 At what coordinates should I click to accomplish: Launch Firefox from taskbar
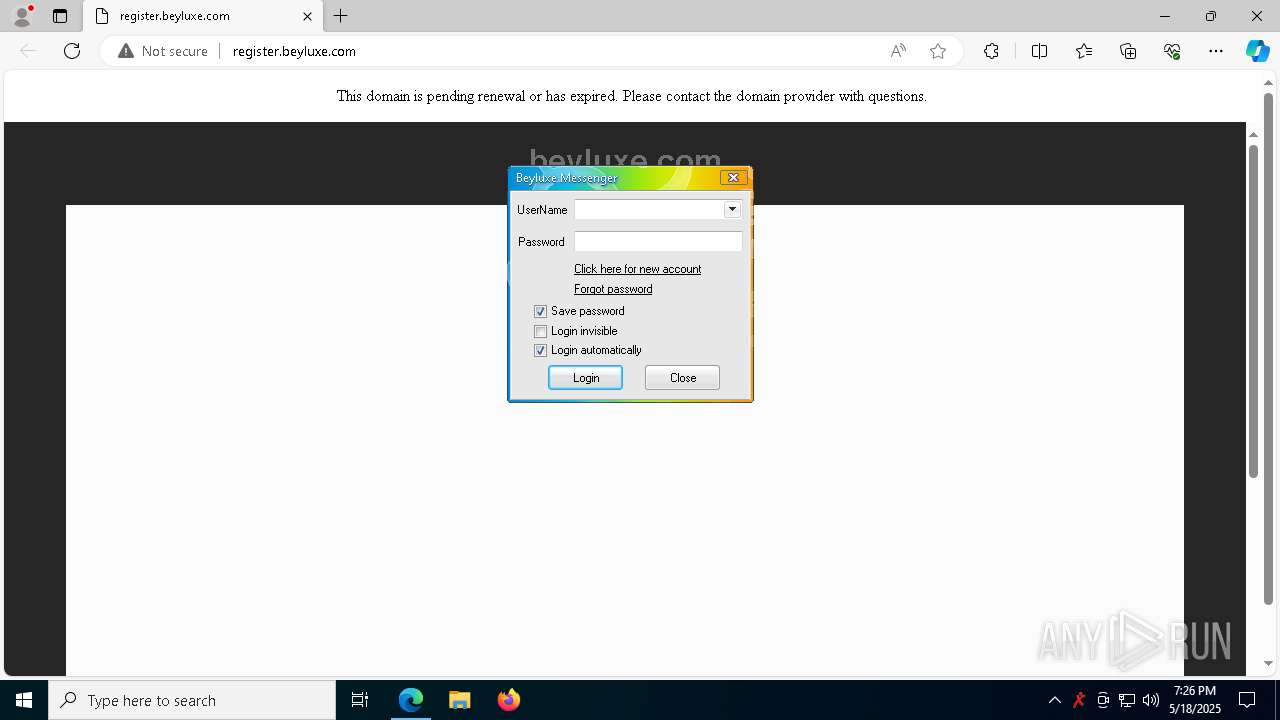pos(508,700)
